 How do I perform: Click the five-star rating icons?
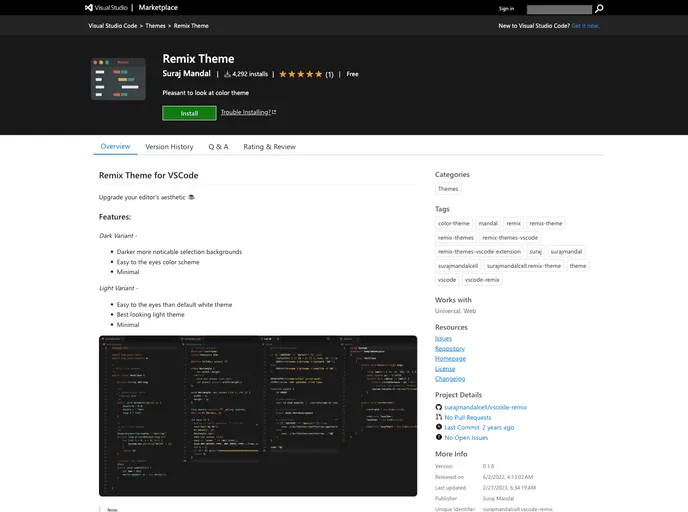[x=301, y=74]
